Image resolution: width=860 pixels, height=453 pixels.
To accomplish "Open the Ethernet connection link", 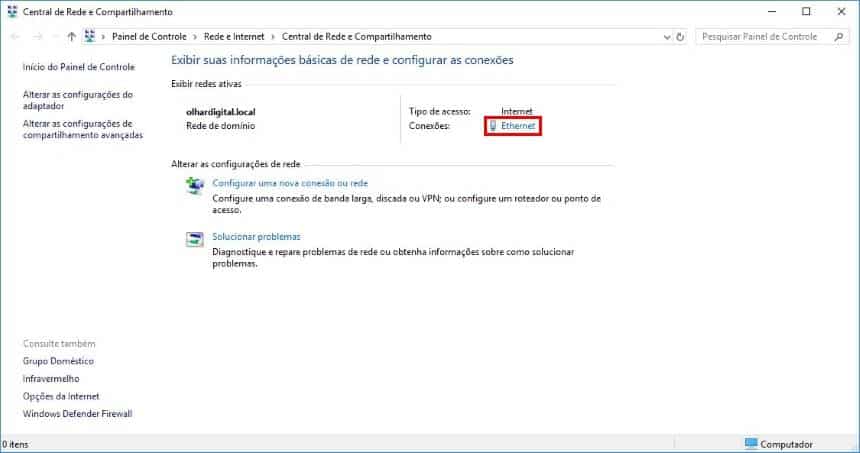I will tap(518, 126).
